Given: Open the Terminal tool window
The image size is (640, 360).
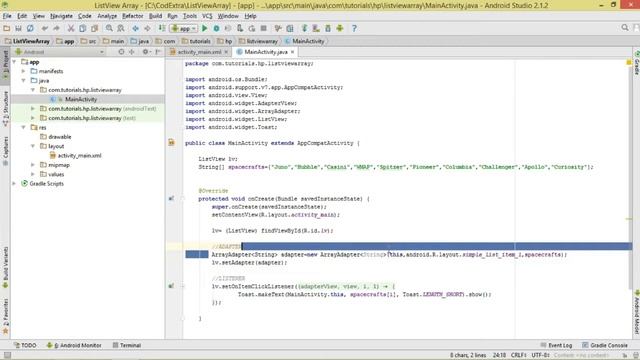Looking at the screenshot, I should coord(127,345).
